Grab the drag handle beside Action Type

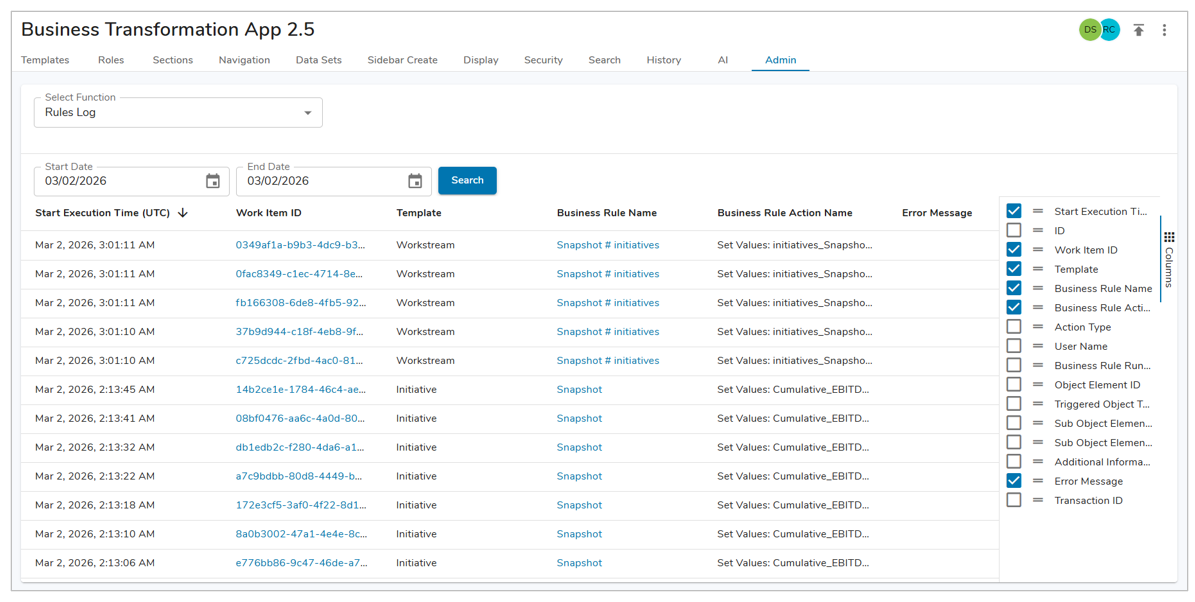click(x=1038, y=327)
